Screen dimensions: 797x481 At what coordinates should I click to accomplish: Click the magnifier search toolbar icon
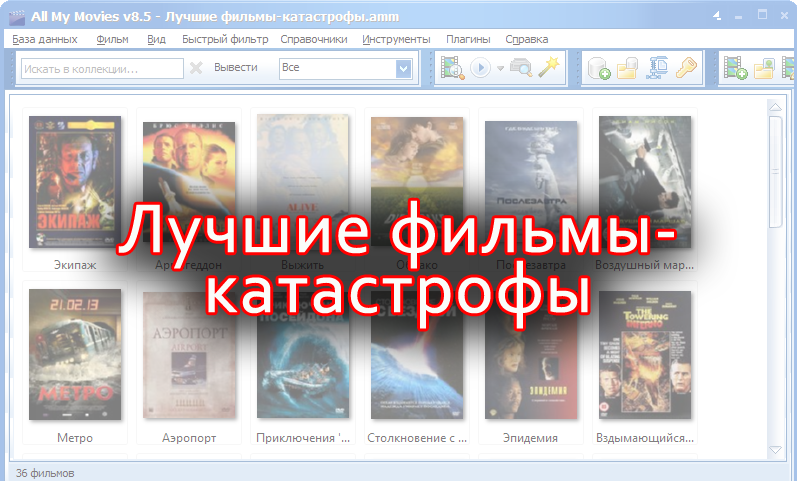[520, 68]
